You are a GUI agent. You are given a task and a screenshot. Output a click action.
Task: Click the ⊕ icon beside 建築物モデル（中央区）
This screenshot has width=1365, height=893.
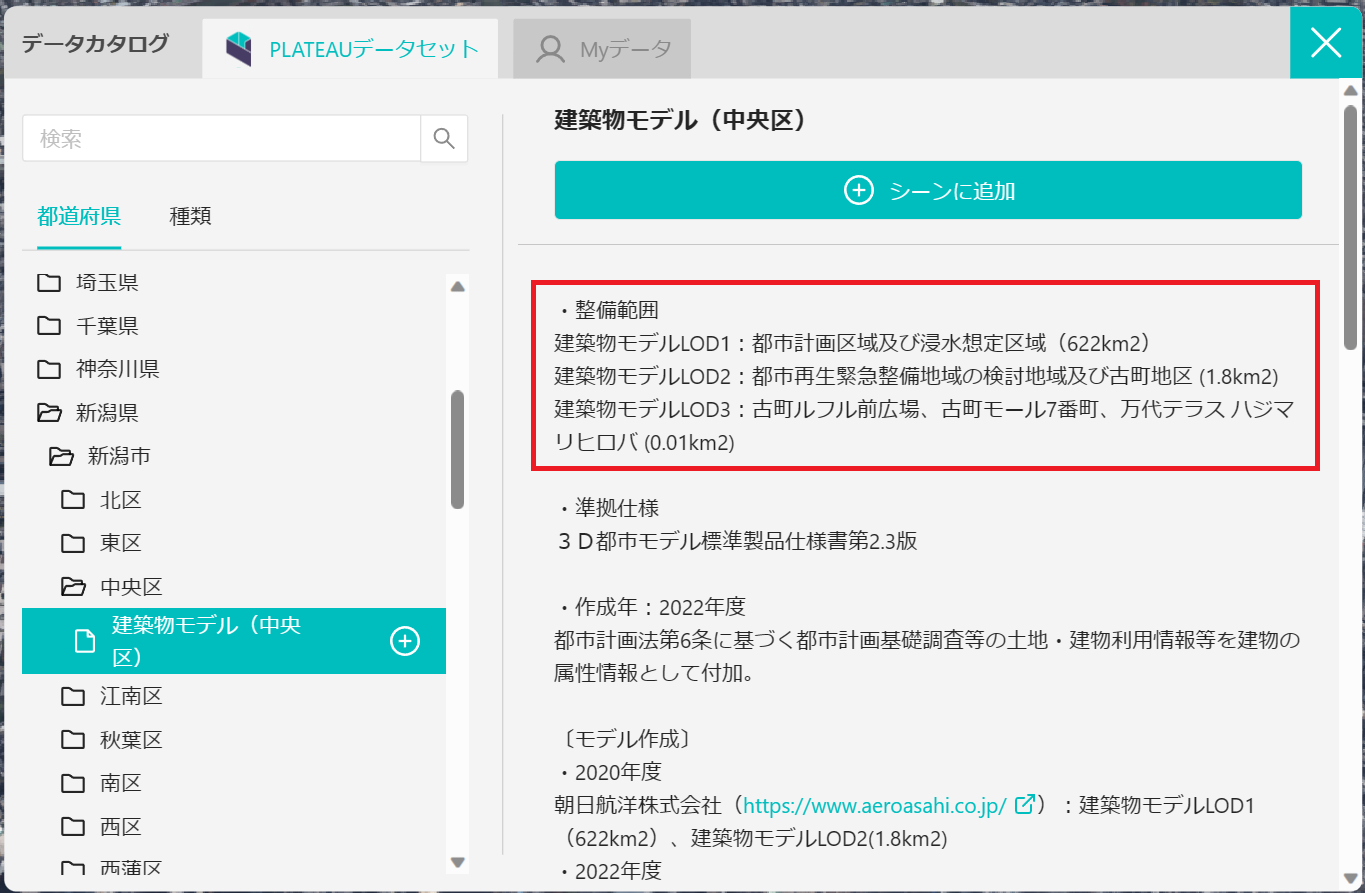(404, 639)
